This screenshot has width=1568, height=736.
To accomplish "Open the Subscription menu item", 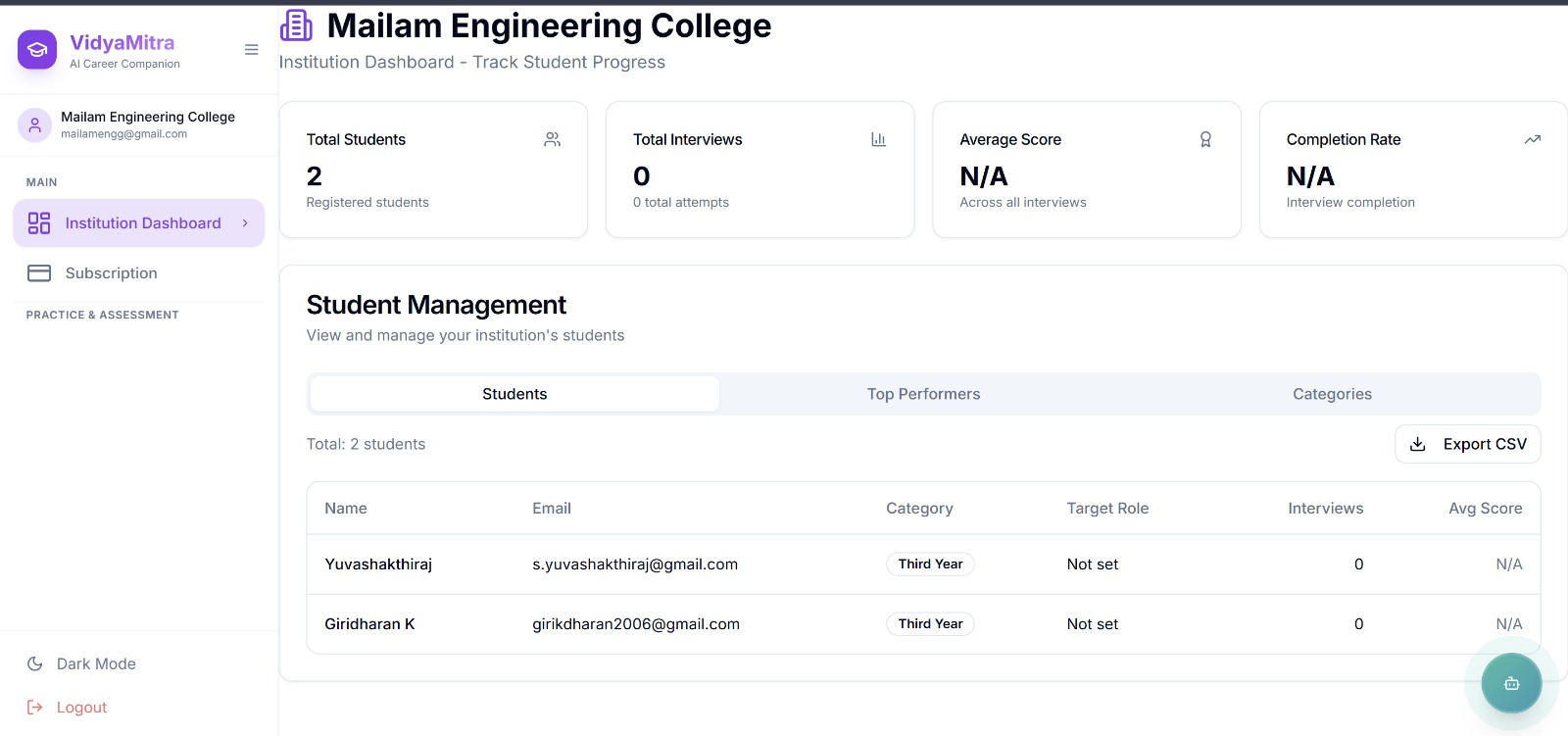I will [x=111, y=273].
